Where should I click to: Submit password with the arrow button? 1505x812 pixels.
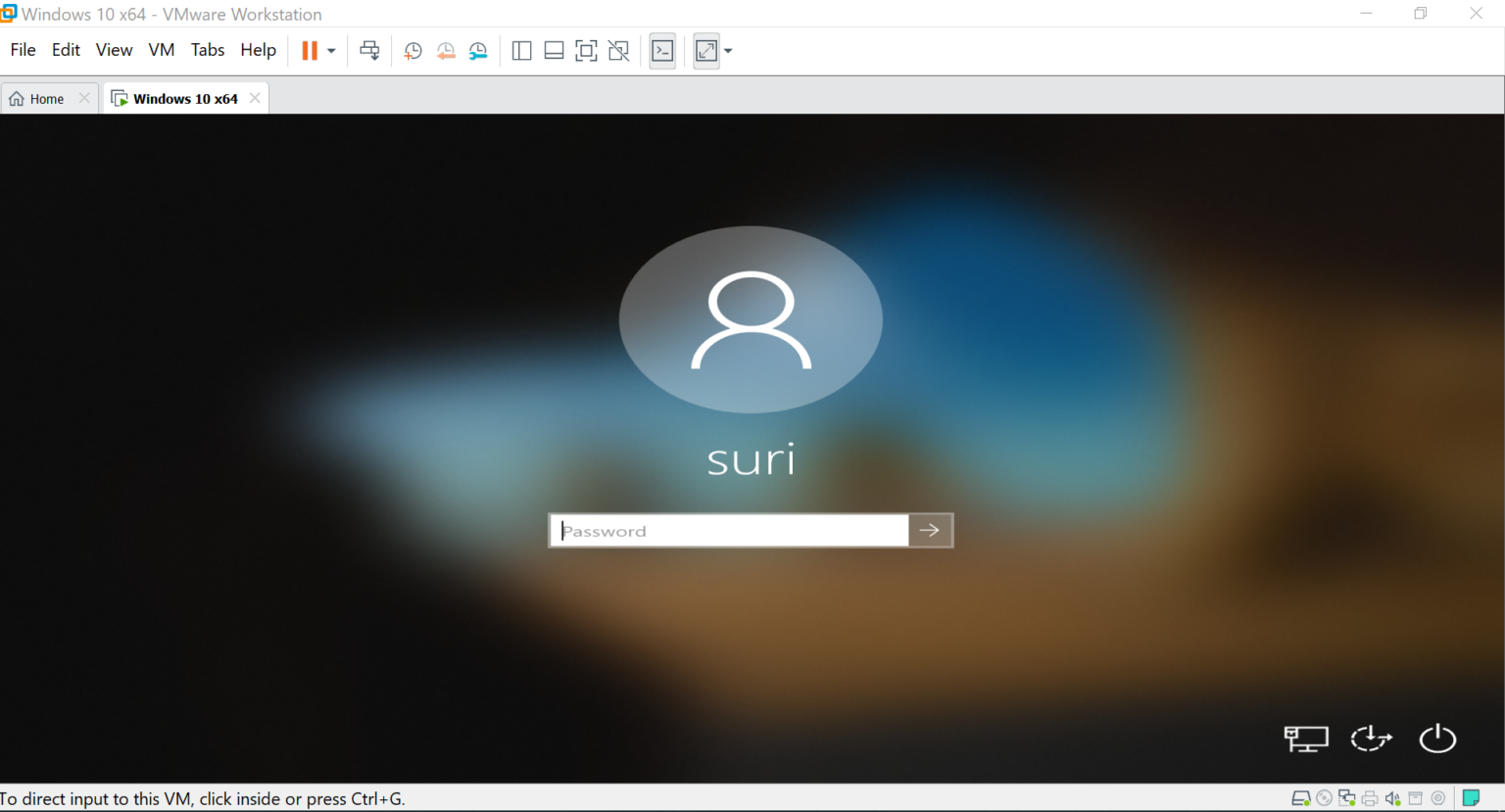pos(930,531)
